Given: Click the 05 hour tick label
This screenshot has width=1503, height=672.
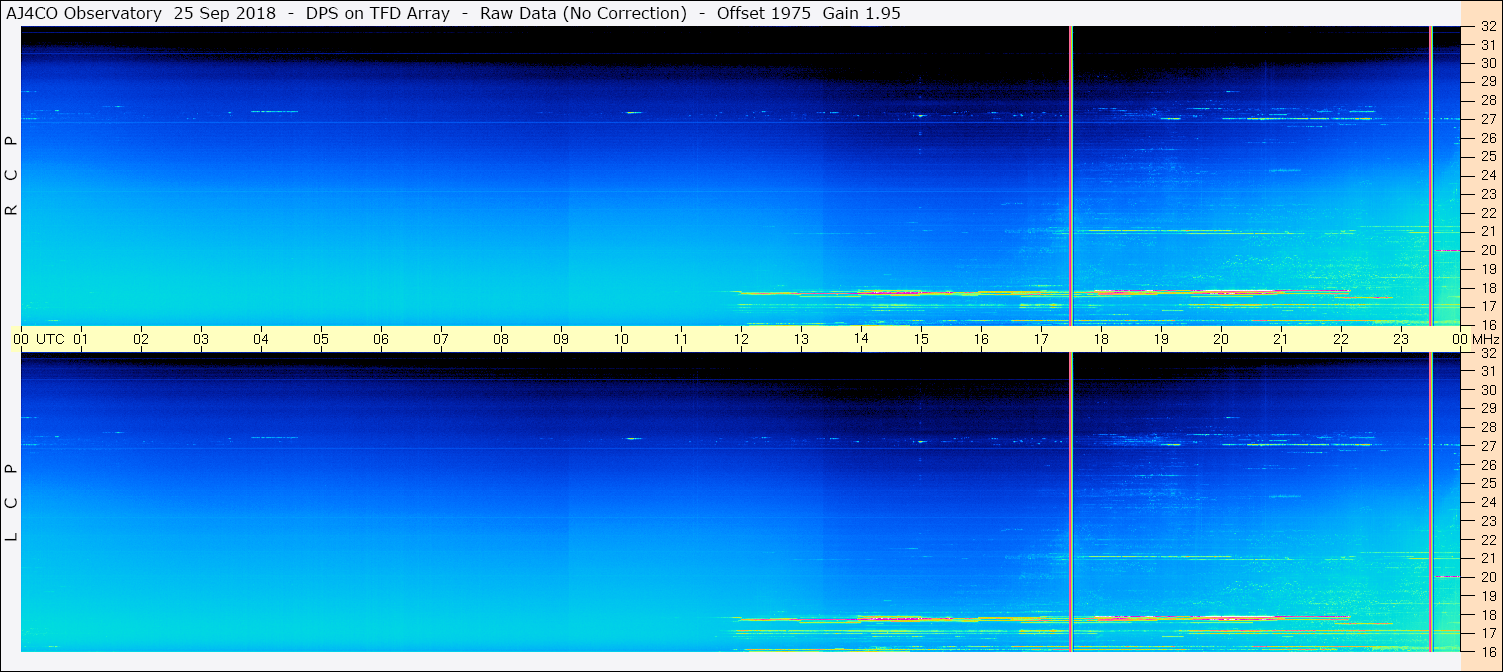Looking at the screenshot, I should [x=321, y=339].
